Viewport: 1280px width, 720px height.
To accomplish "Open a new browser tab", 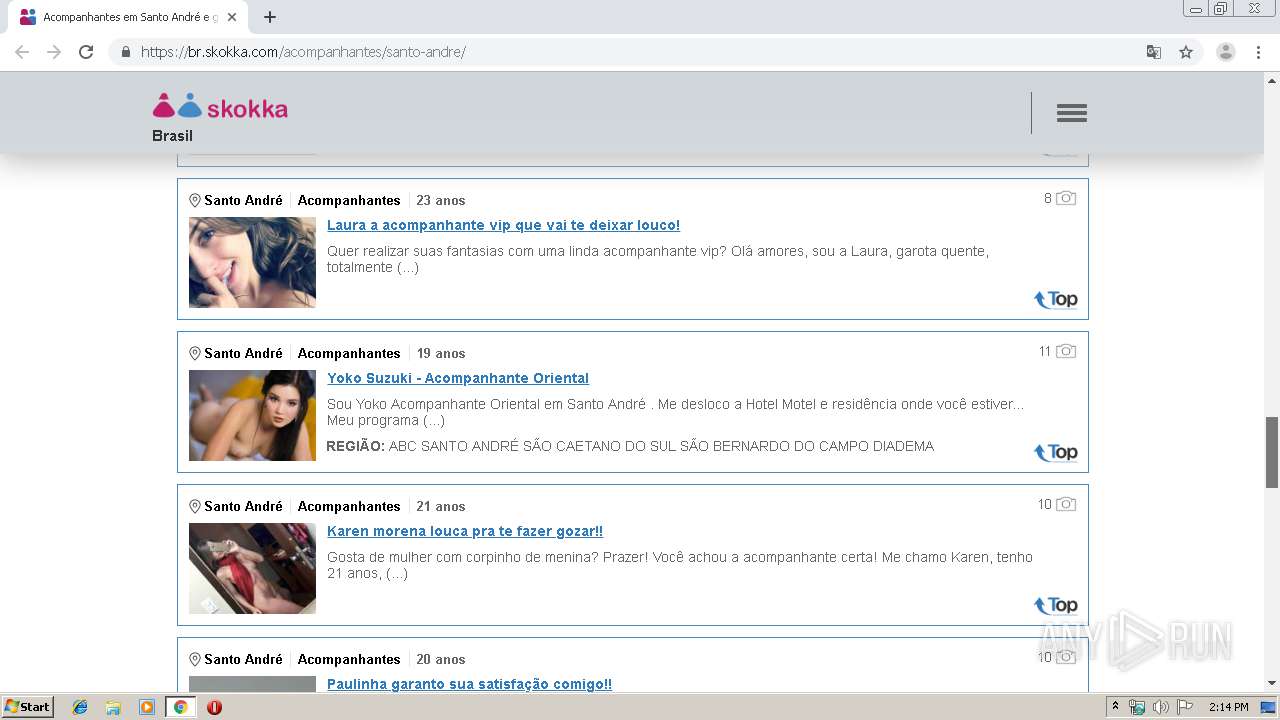I will tap(270, 17).
